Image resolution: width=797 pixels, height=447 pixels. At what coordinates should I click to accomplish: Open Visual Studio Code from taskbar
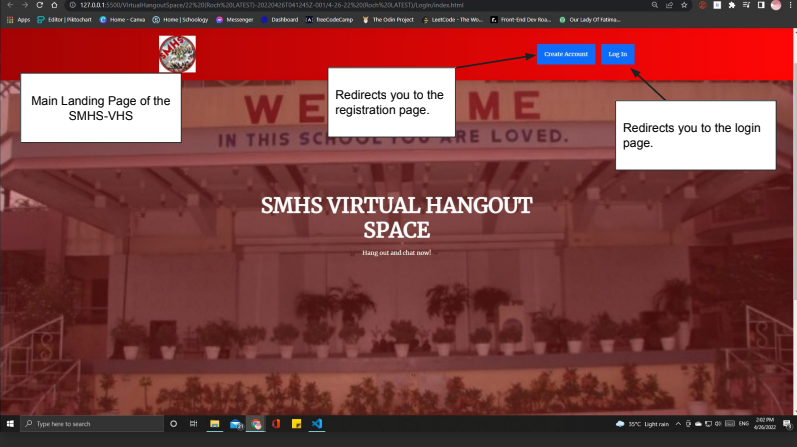coord(316,424)
